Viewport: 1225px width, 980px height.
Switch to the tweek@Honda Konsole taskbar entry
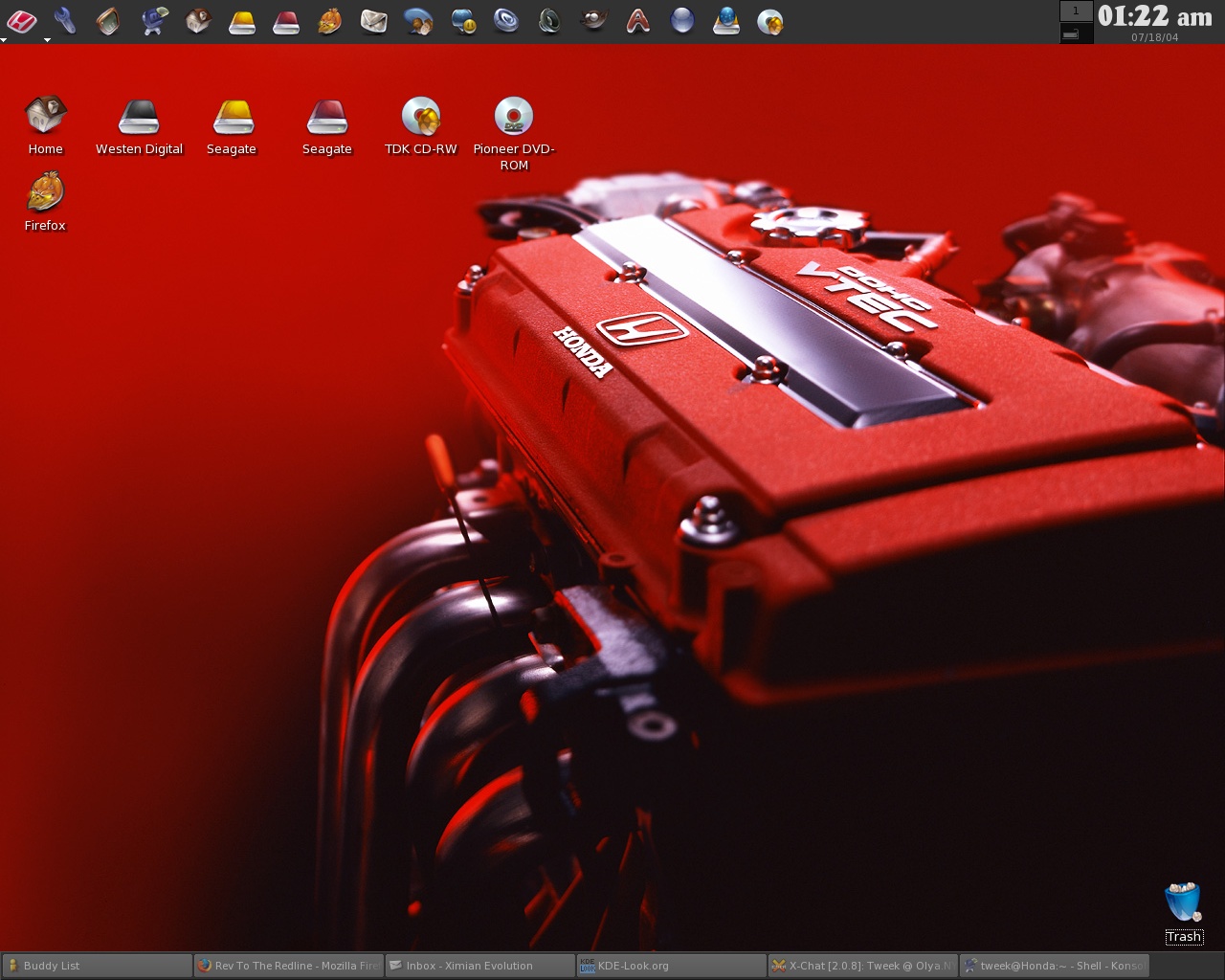(1054, 966)
